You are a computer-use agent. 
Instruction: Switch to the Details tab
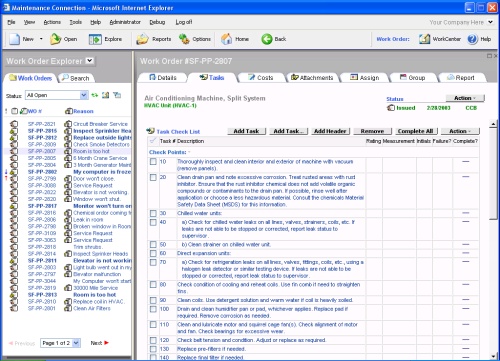pos(163,78)
